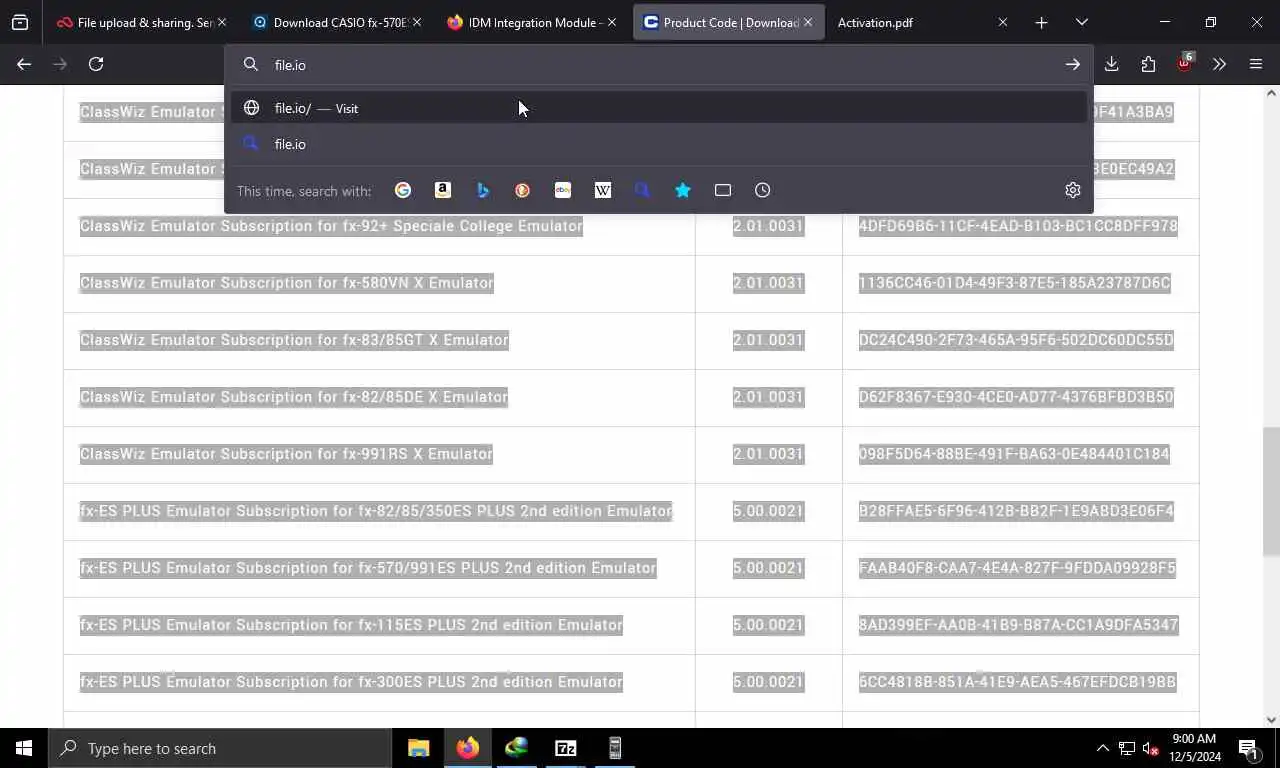Click code B28FFAE5-6F96-412B-BB2F-1E9ABD3E06F4
1280x768 pixels.
pos(1016,511)
